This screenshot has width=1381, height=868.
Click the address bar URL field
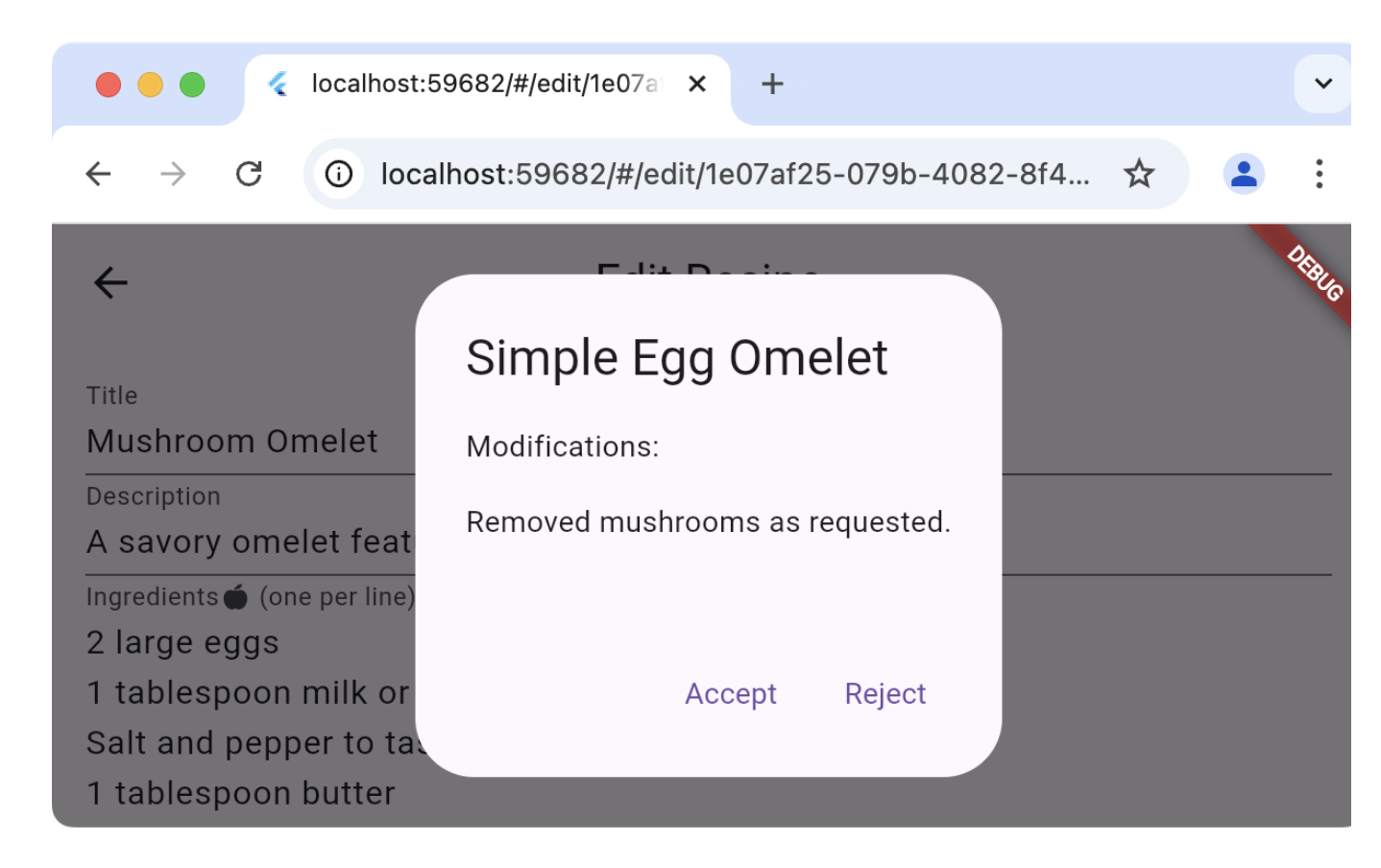pyautogui.click(x=672, y=174)
